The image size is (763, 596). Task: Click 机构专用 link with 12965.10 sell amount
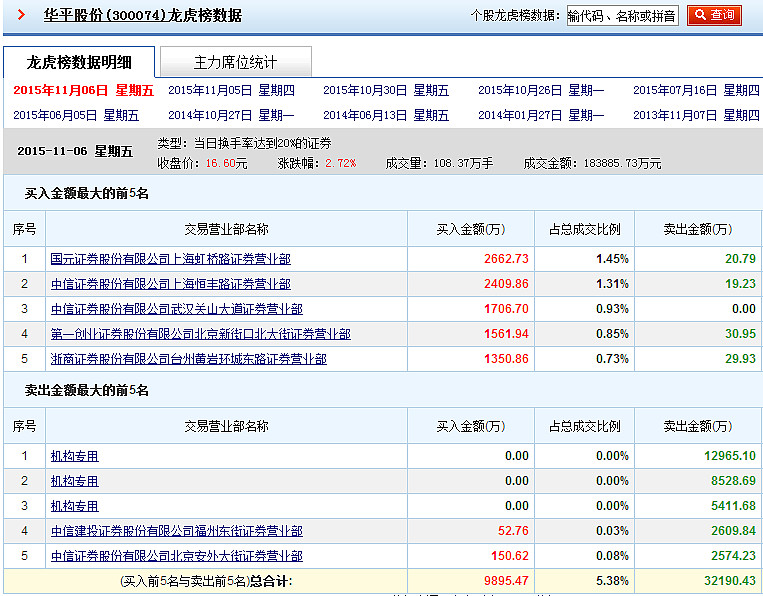click(x=75, y=456)
